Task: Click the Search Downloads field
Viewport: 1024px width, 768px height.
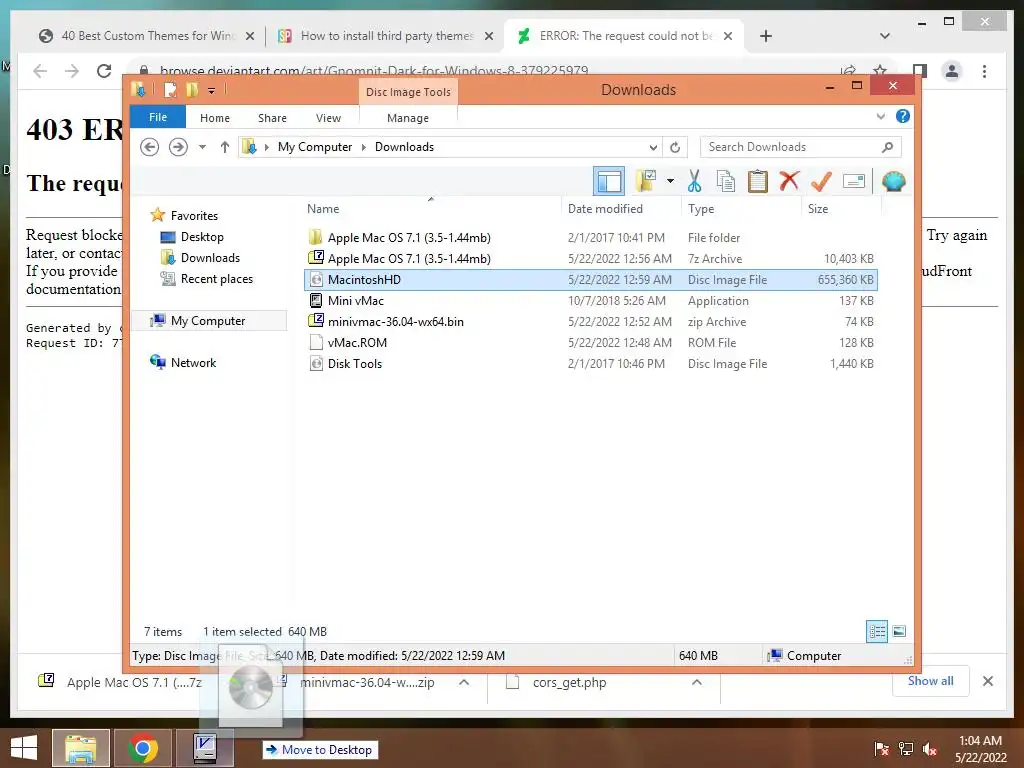Action: pyautogui.click(x=800, y=147)
